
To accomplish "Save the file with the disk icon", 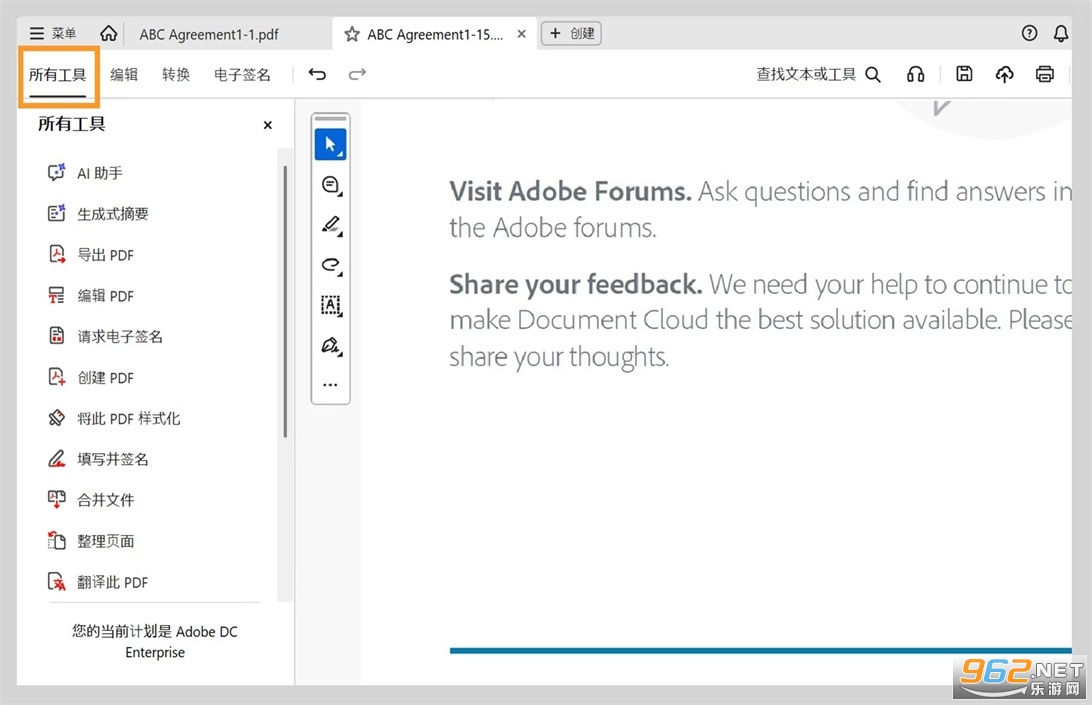I will point(964,74).
